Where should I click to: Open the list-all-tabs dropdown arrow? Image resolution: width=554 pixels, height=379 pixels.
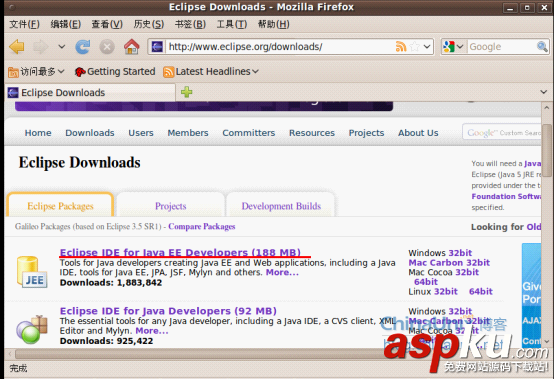(544, 92)
